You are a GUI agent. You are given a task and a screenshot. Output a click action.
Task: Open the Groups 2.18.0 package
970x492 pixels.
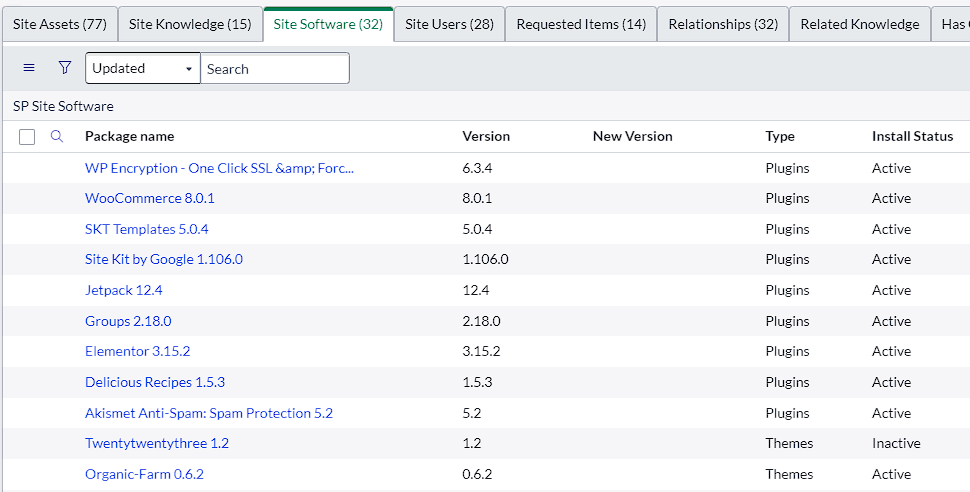pos(128,321)
